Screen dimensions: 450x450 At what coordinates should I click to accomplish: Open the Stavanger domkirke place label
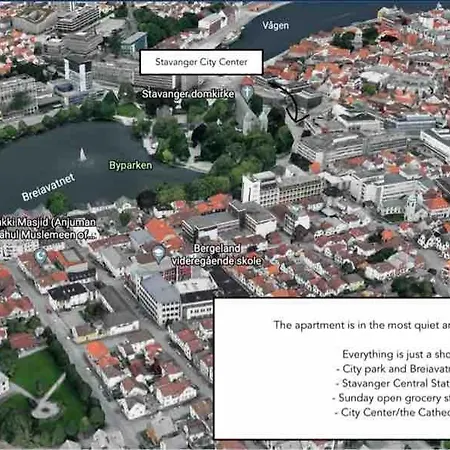pyautogui.click(x=188, y=94)
